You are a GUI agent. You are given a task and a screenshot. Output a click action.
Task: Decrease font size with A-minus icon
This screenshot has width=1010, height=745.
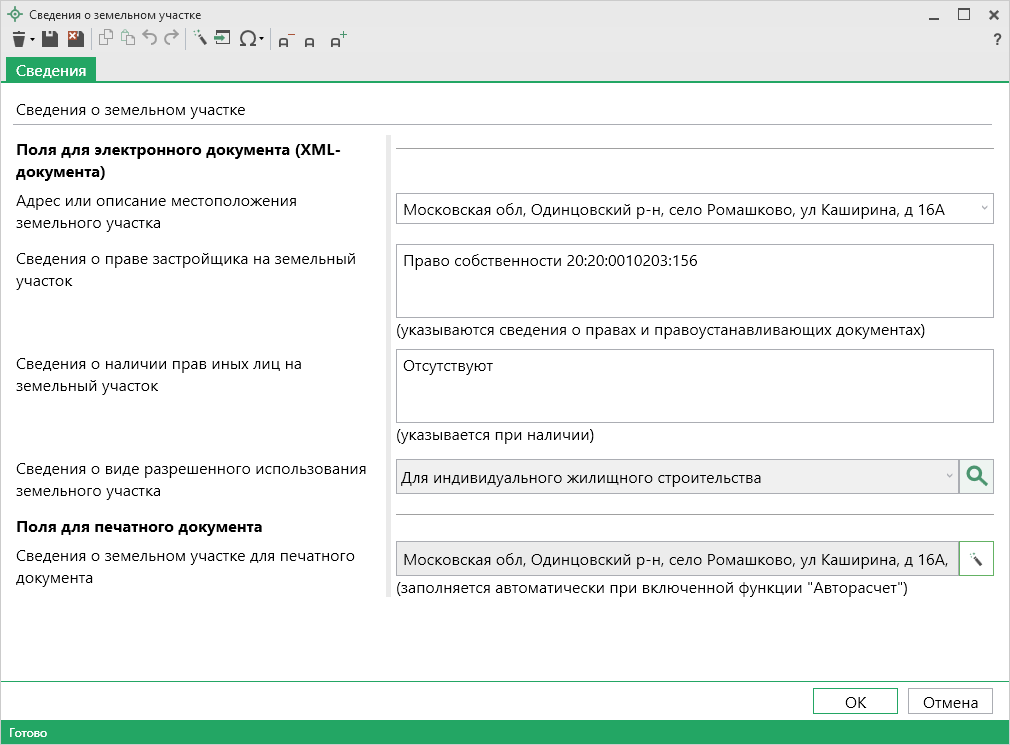285,40
